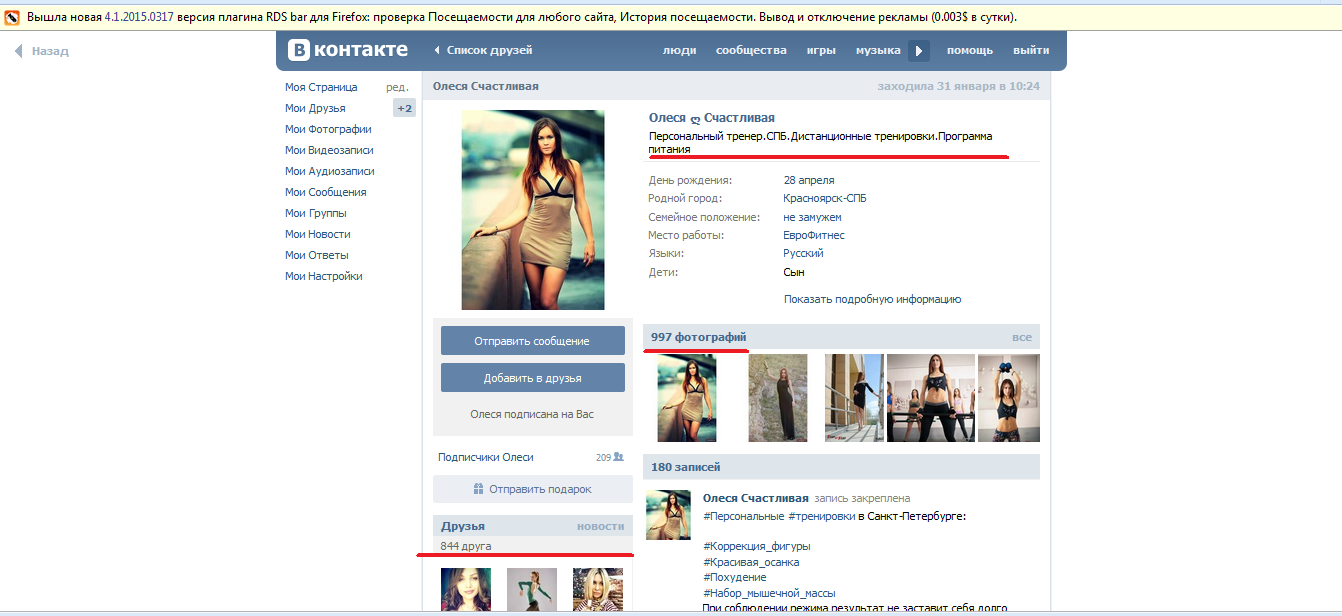Click the back arrow labeled Назад

pos(41,51)
